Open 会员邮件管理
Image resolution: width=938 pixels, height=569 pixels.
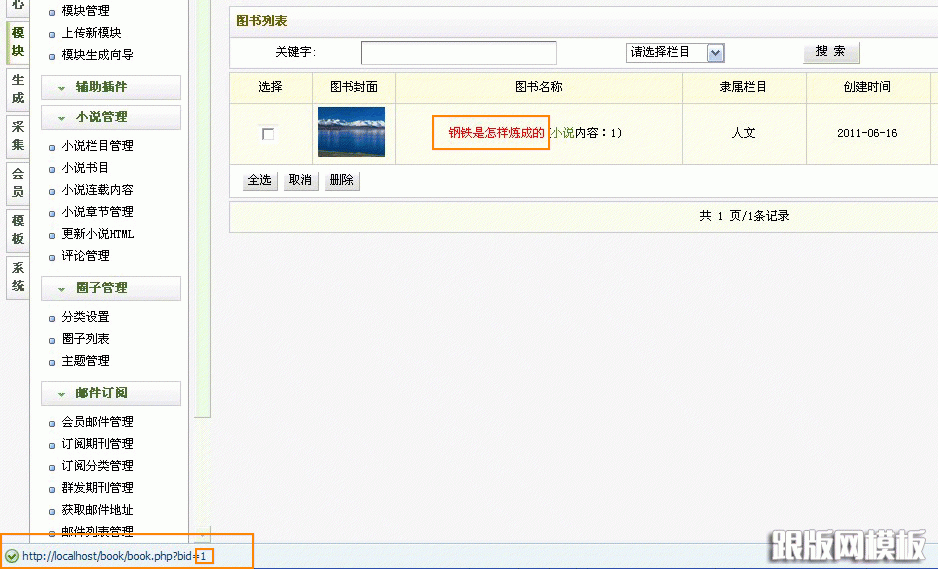97,422
